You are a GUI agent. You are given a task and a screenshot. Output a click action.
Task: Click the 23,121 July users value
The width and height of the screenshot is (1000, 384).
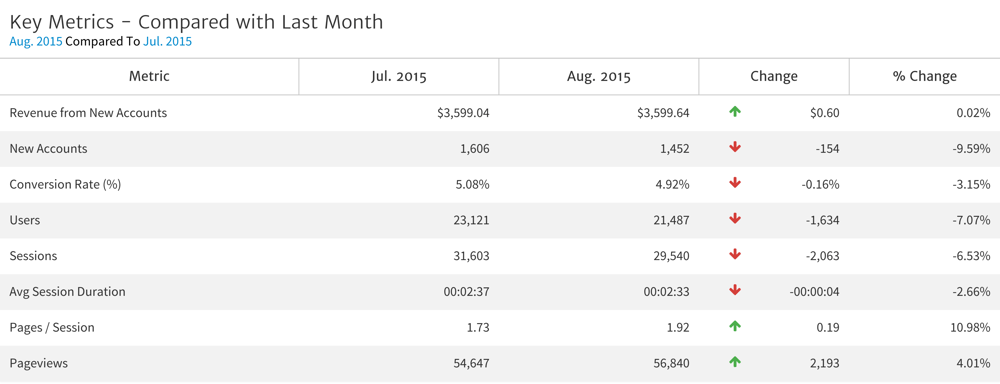click(471, 220)
